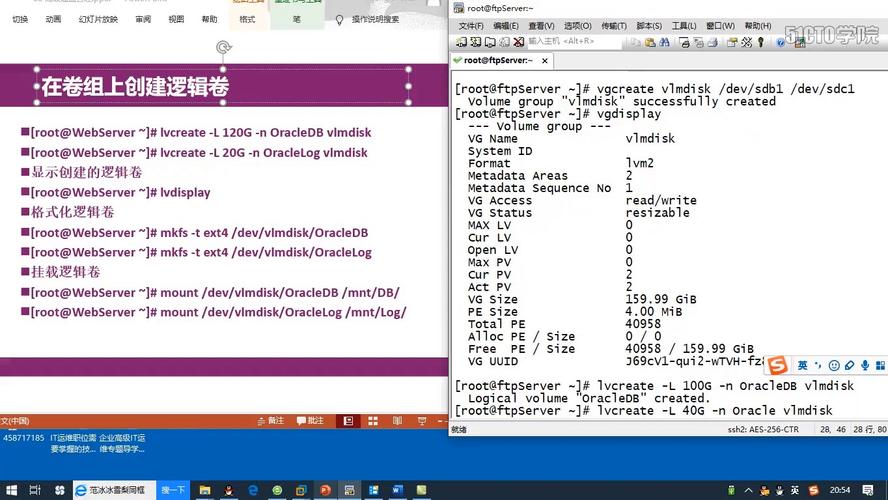Click the Print Screen toolbar icon

684,42
